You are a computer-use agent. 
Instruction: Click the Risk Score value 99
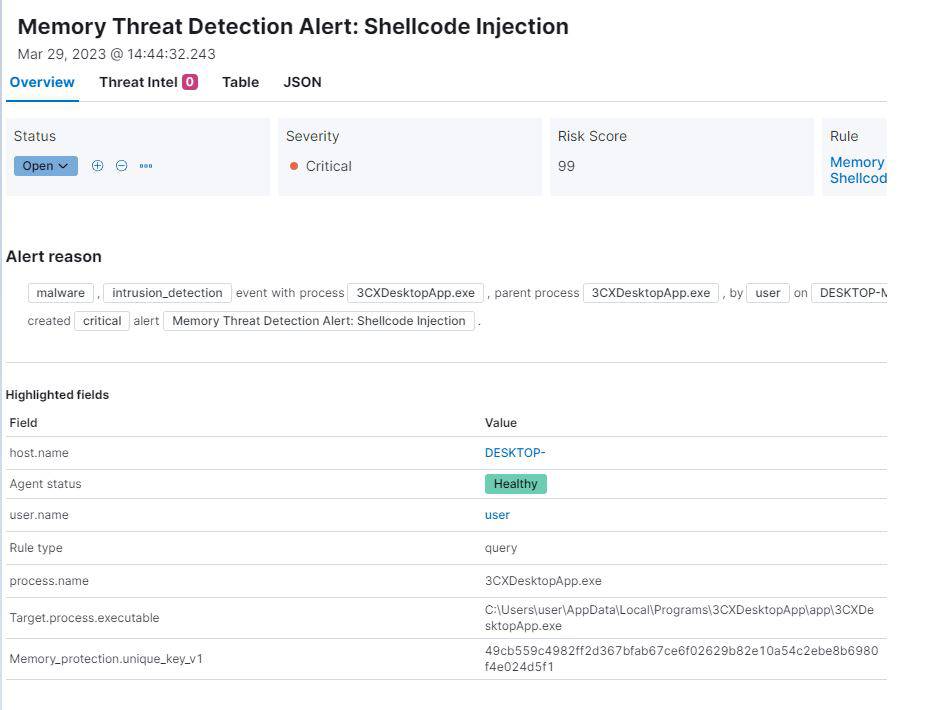566,166
